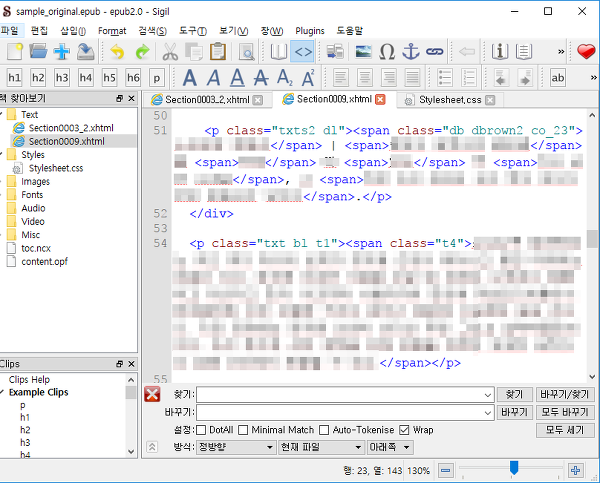The width and height of the screenshot is (600, 483).
Task: Apply paragraph p style
Action: 157,78
